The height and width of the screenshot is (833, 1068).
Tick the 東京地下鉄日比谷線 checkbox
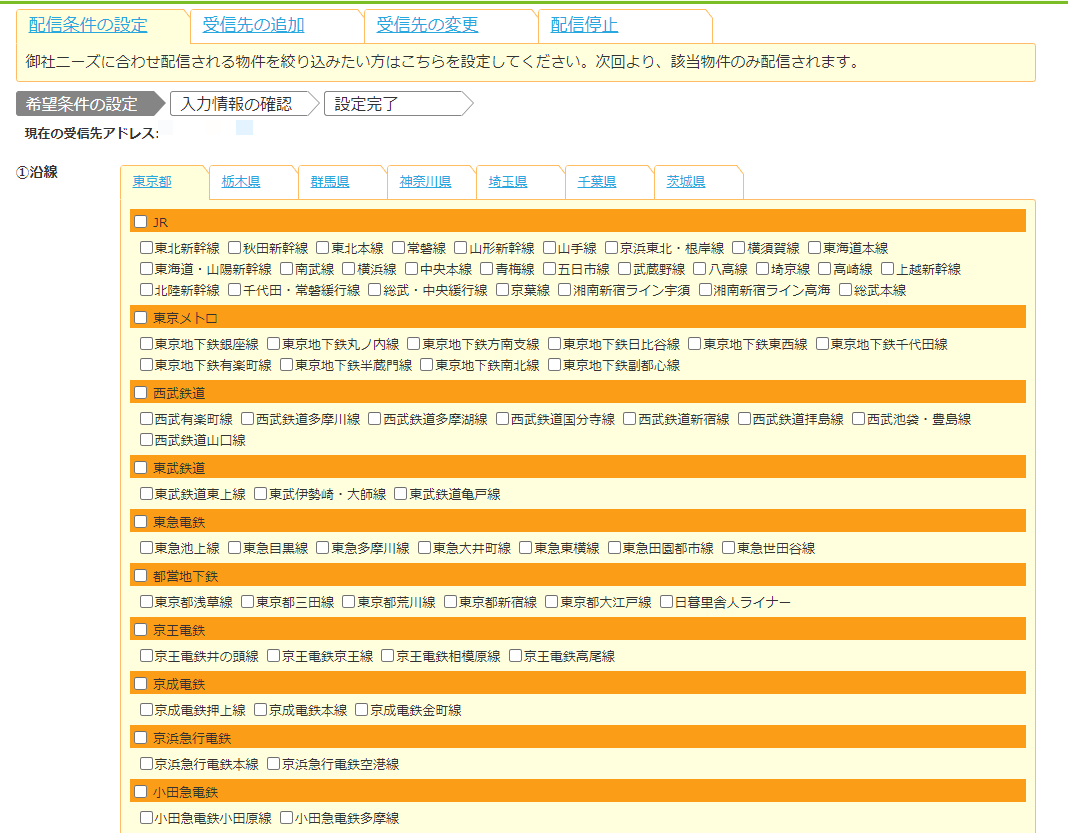coord(554,343)
